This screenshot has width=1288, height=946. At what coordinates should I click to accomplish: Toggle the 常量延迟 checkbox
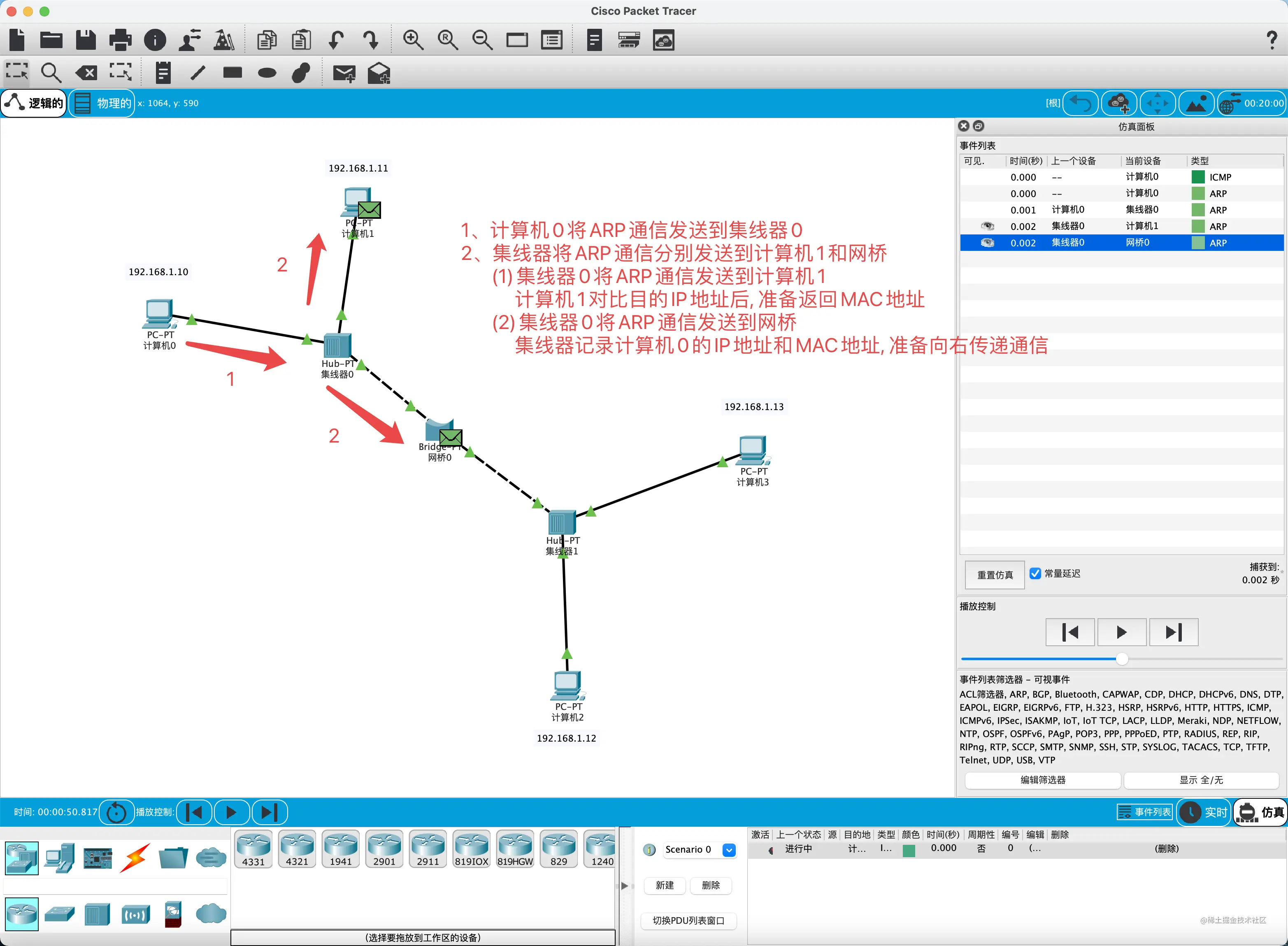tap(1035, 574)
